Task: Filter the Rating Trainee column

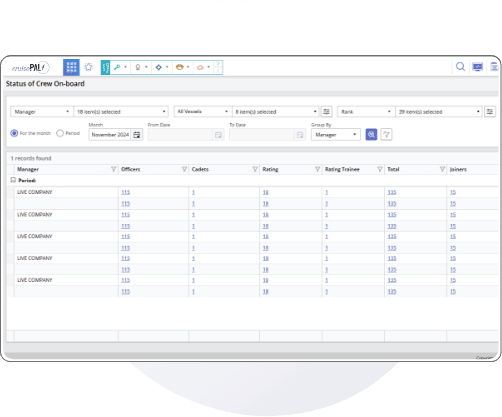Action: (x=380, y=169)
